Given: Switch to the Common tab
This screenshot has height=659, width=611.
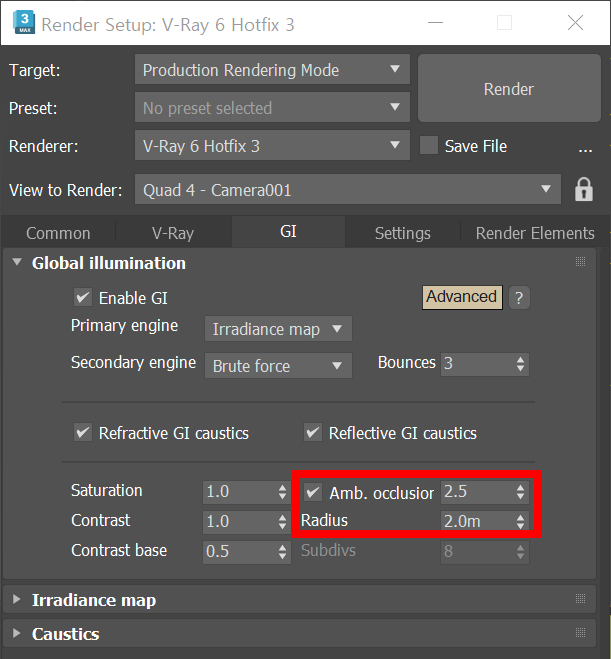Looking at the screenshot, I should (x=58, y=233).
